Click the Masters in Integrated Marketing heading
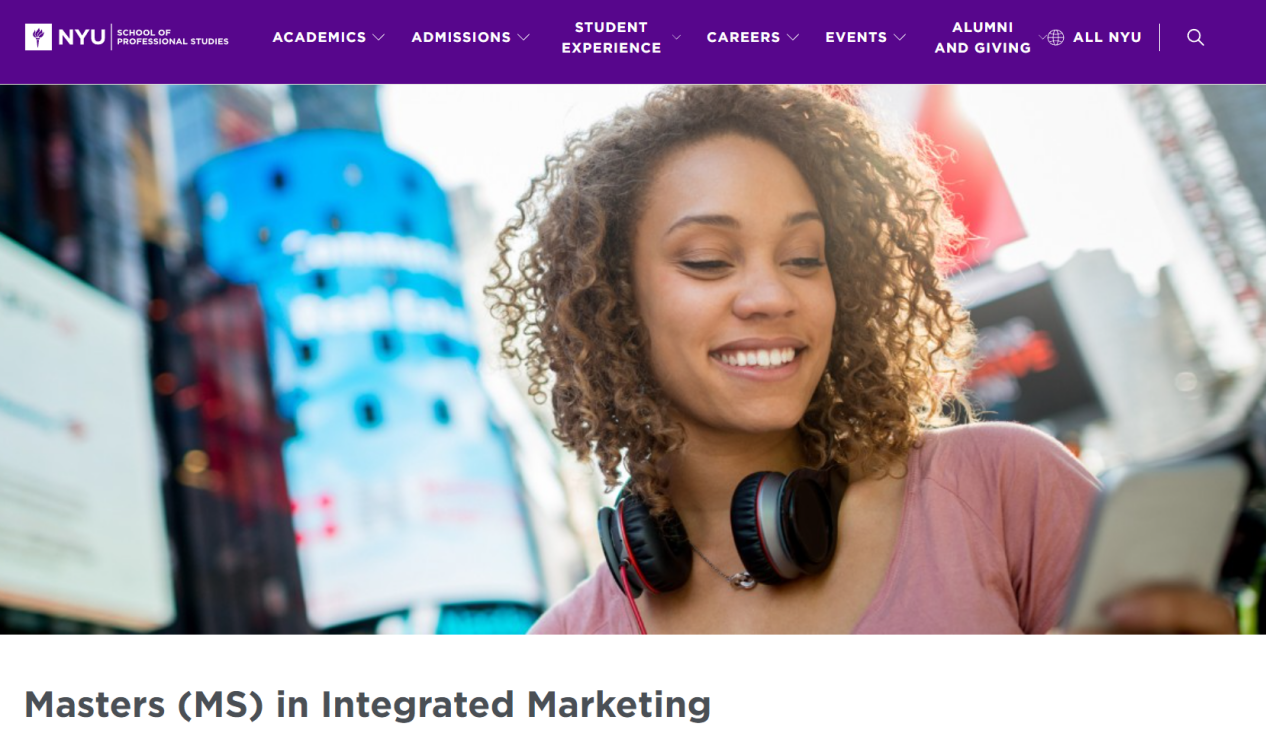This screenshot has height=733, width=1266. tap(367, 704)
